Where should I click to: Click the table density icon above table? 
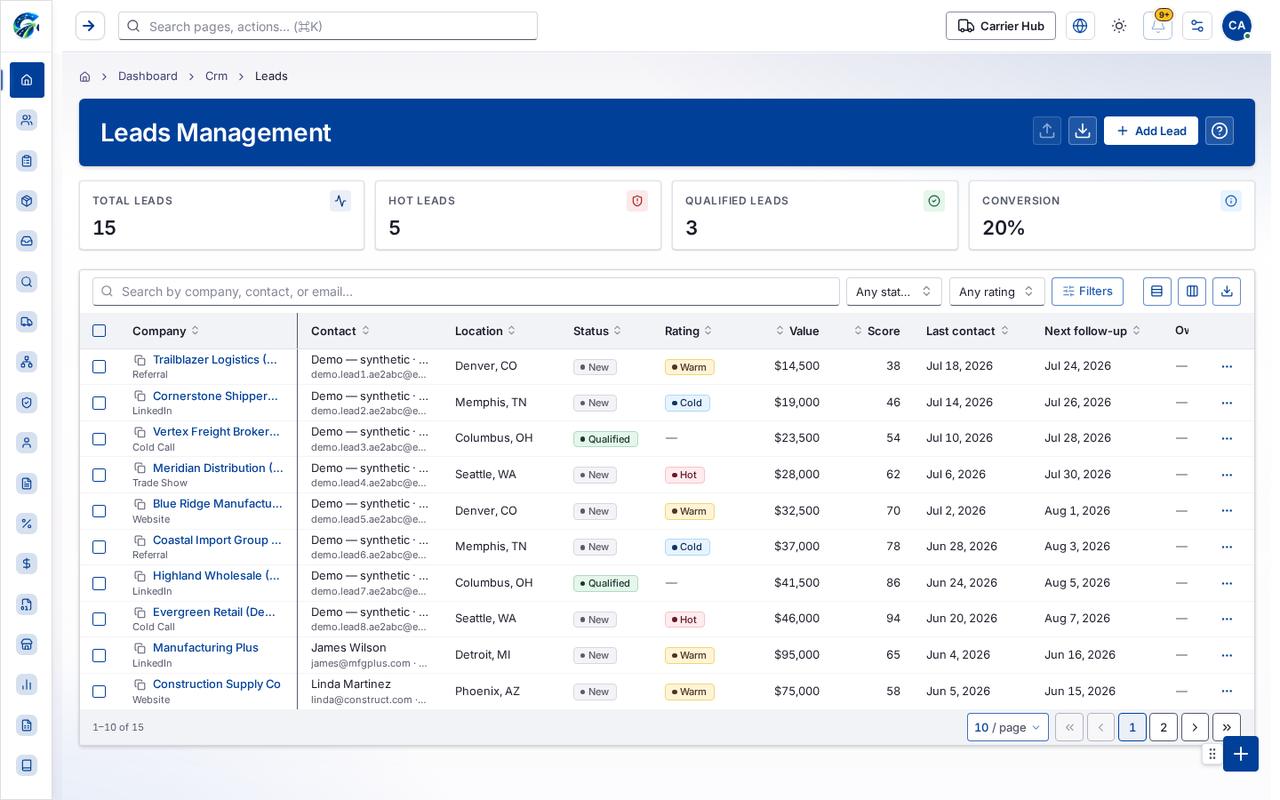pos(1157,291)
